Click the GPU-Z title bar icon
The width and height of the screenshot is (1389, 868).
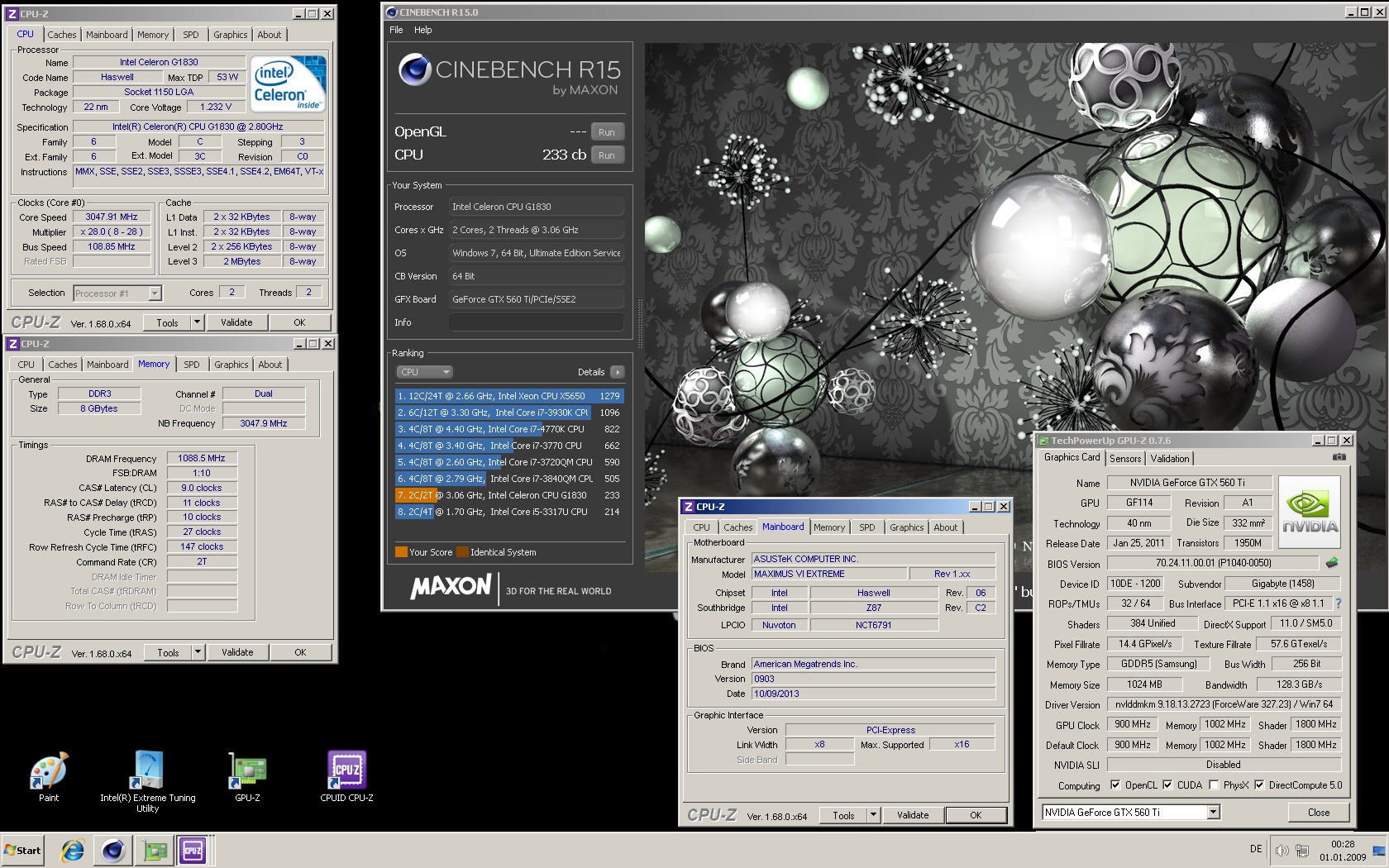click(1043, 441)
